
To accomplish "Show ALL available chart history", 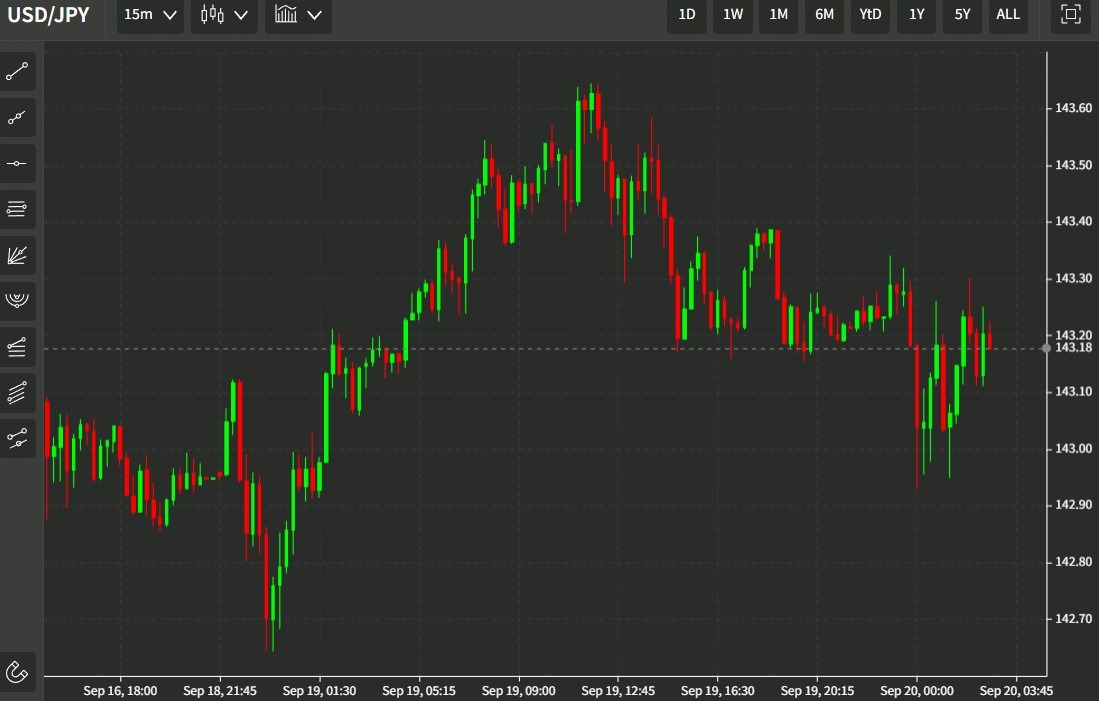I will tap(1008, 15).
